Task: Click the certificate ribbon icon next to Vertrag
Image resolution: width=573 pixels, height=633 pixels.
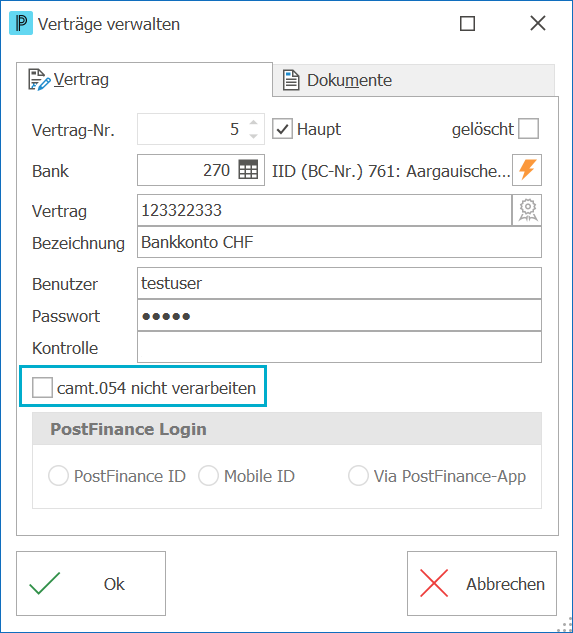Action: (x=527, y=210)
